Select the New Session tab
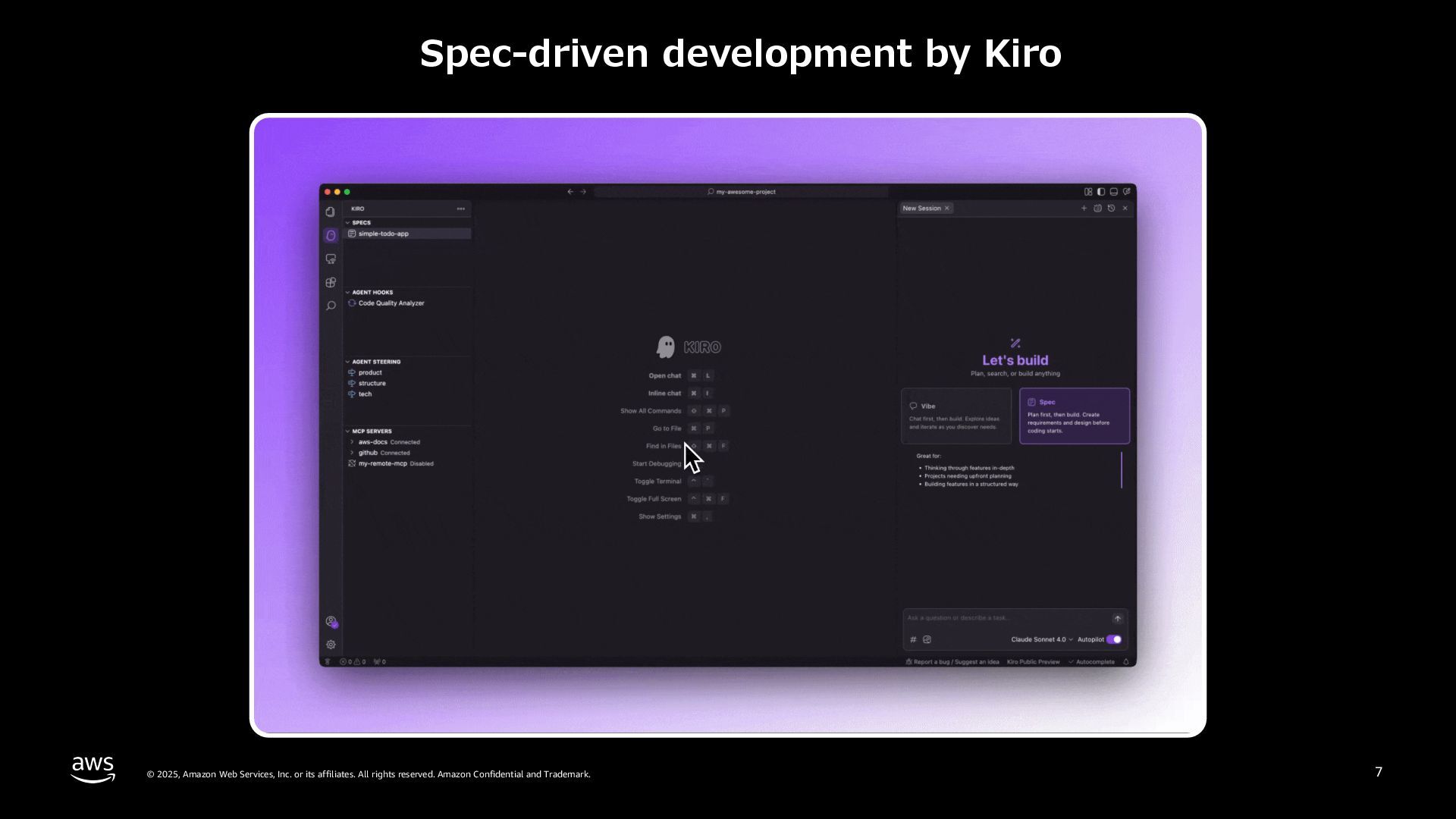The width and height of the screenshot is (1456, 819). [x=921, y=209]
